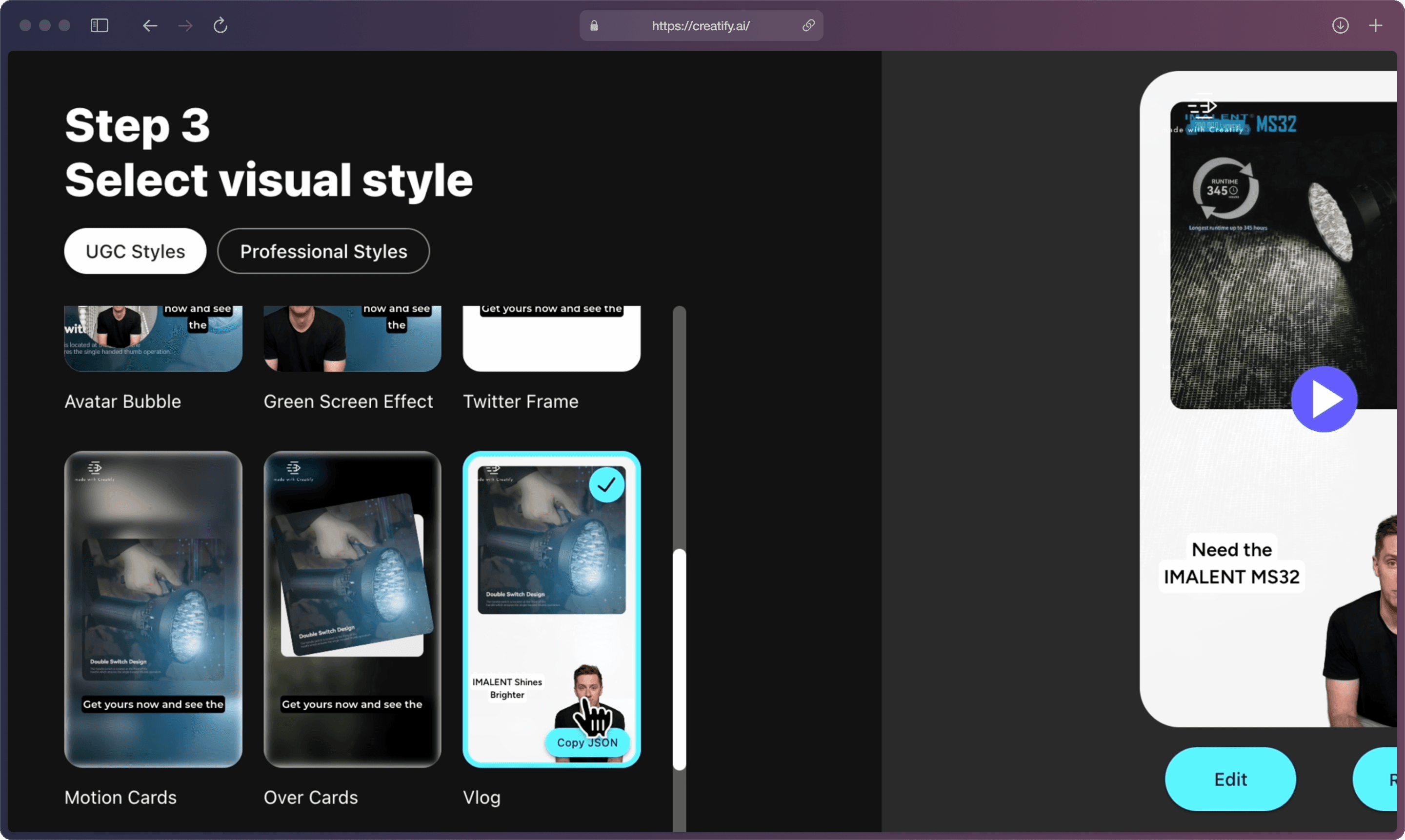Click the Copy JSON icon on Vlog card
The height and width of the screenshot is (840, 1405).
tap(587, 742)
